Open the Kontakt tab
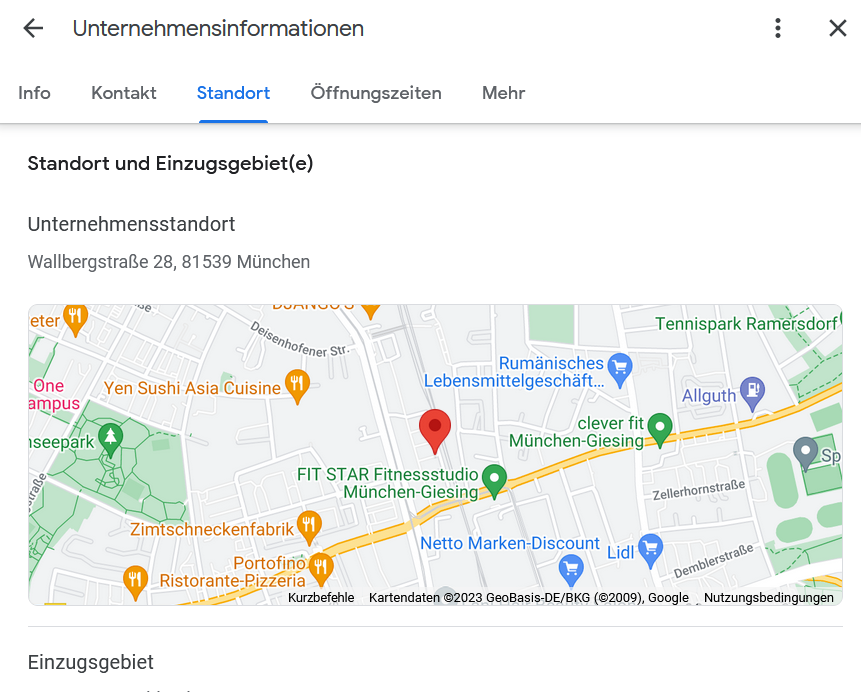The height and width of the screenshot is (692, 861). pyautogui.click(x=124, y=93)
